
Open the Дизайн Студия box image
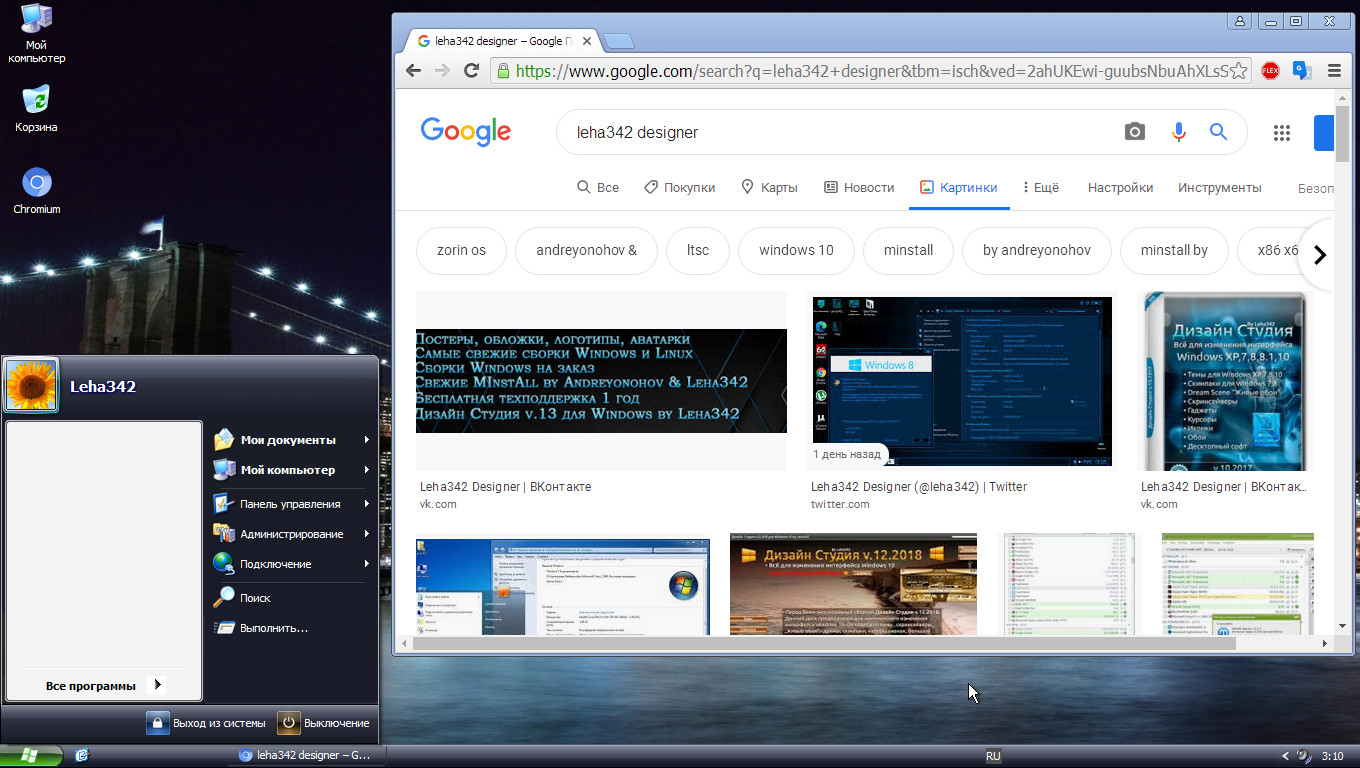click(1225, 381)
